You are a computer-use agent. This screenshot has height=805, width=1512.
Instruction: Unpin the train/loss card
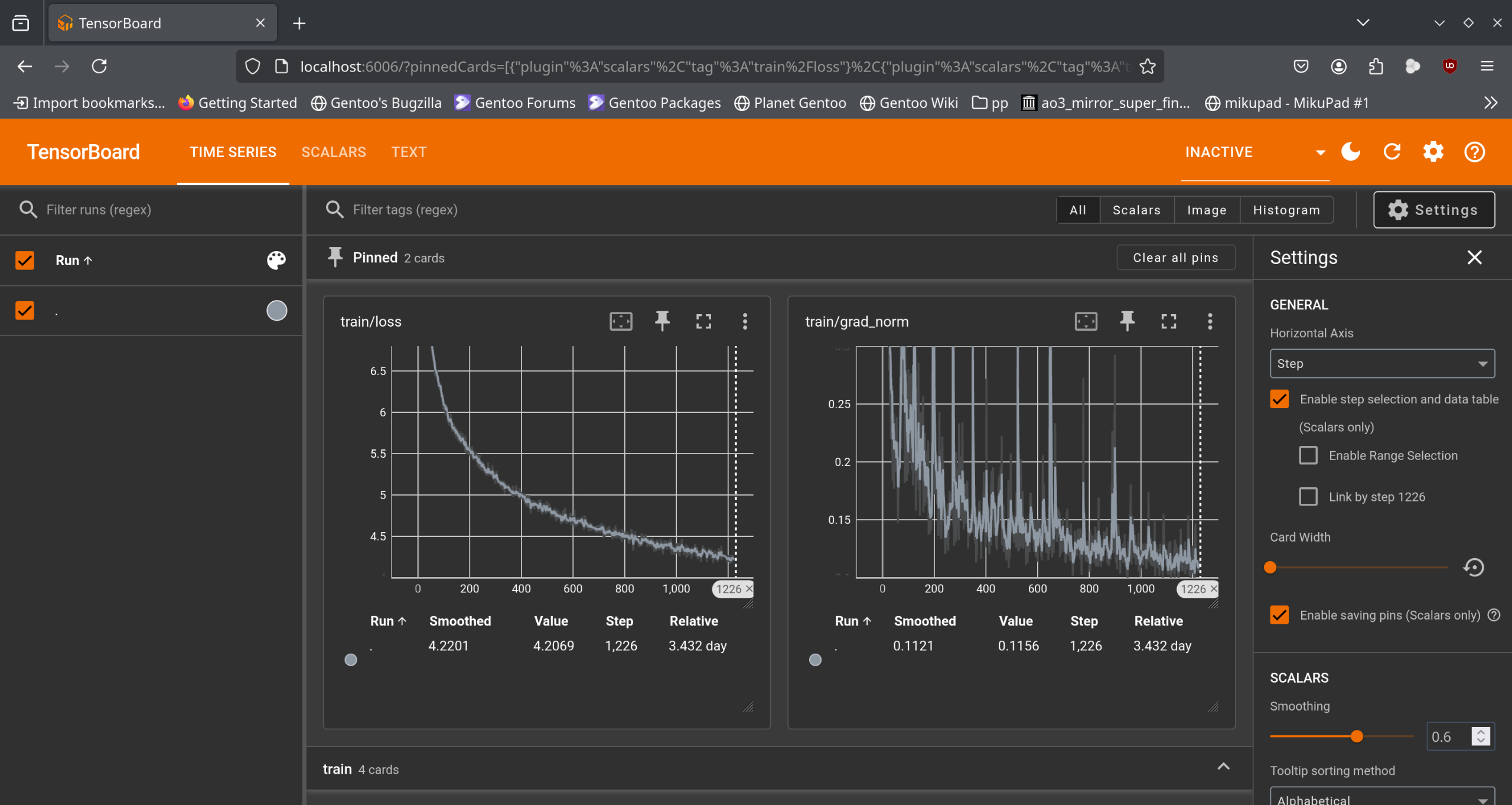click(x=662, y=321)
